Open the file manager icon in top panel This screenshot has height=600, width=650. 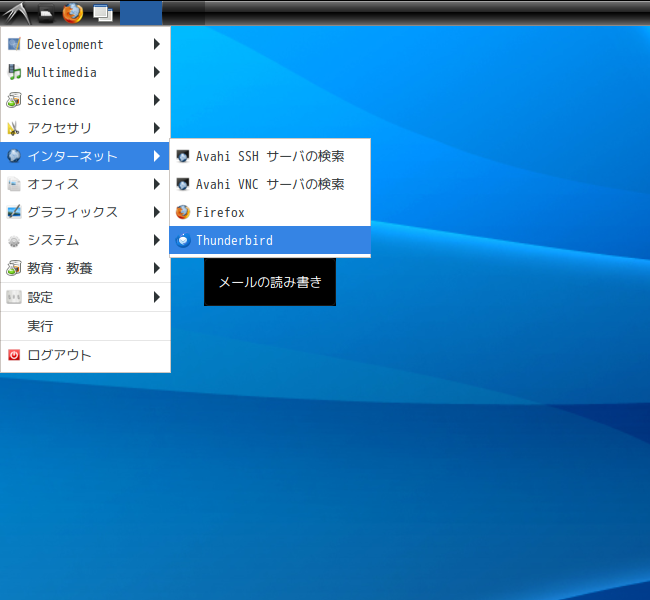[x=46, y=14]
